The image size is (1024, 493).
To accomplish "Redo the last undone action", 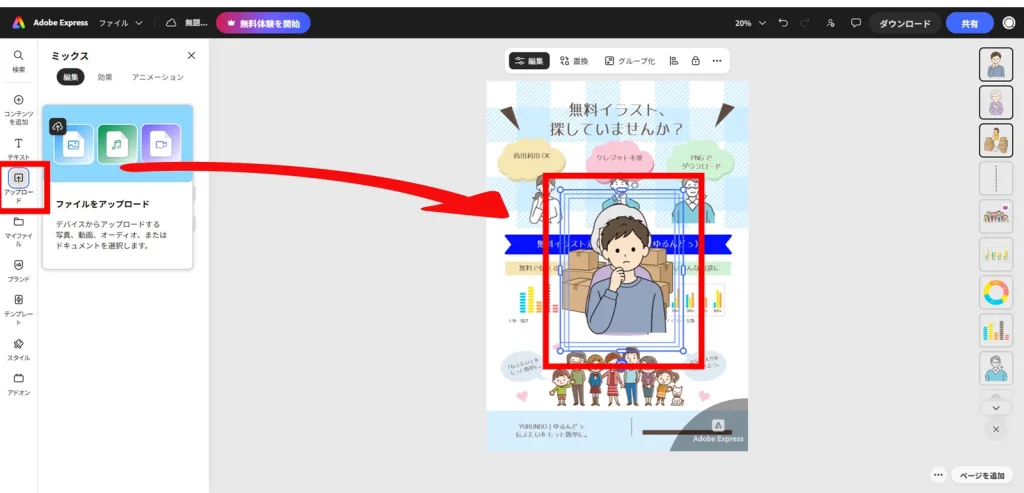I will [804, 23].
